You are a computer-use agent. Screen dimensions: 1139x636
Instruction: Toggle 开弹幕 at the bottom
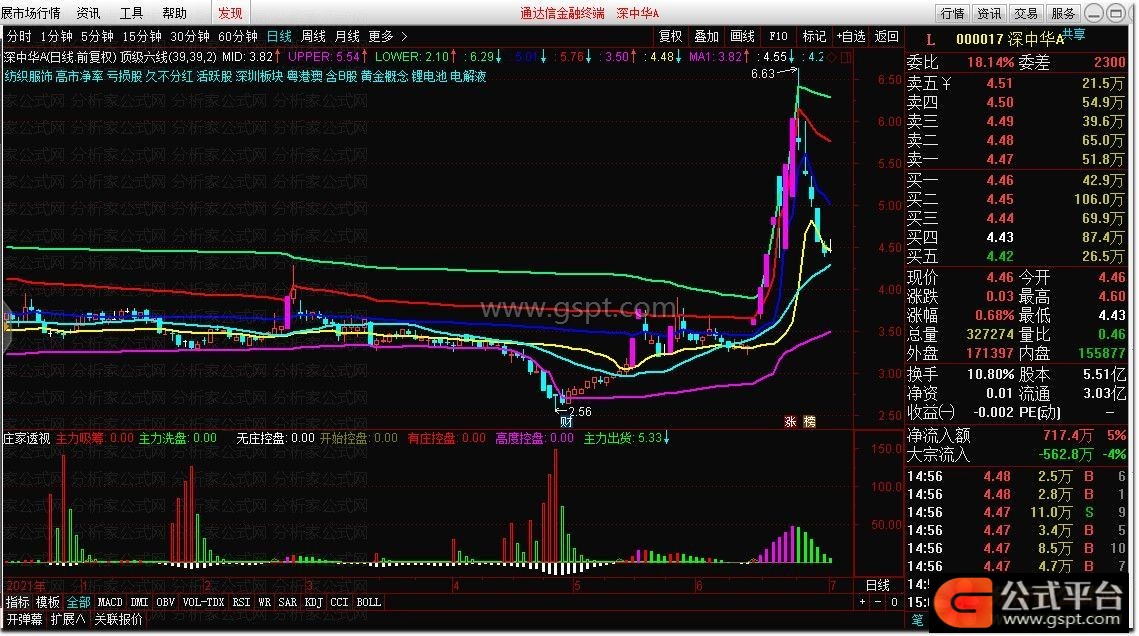(25, 619)
